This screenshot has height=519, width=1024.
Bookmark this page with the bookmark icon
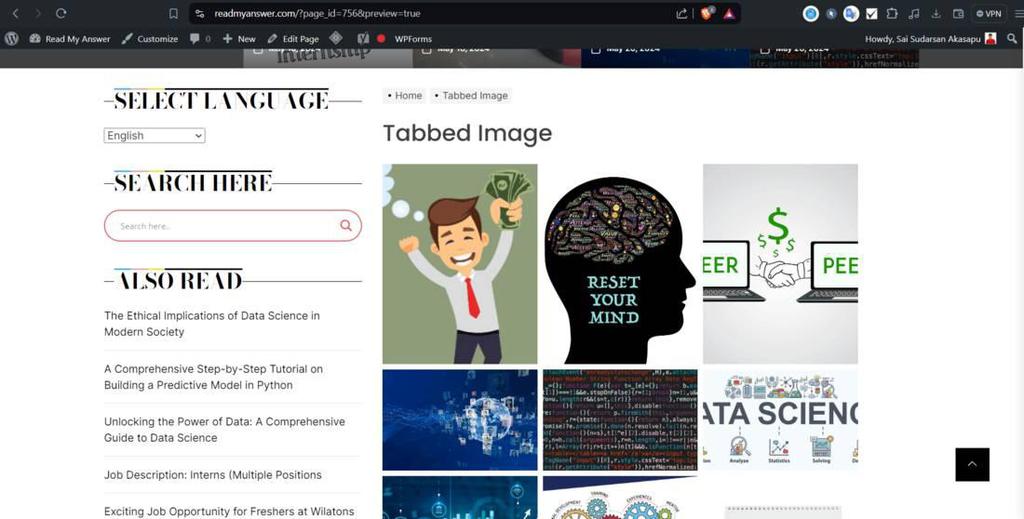[173, 13]
